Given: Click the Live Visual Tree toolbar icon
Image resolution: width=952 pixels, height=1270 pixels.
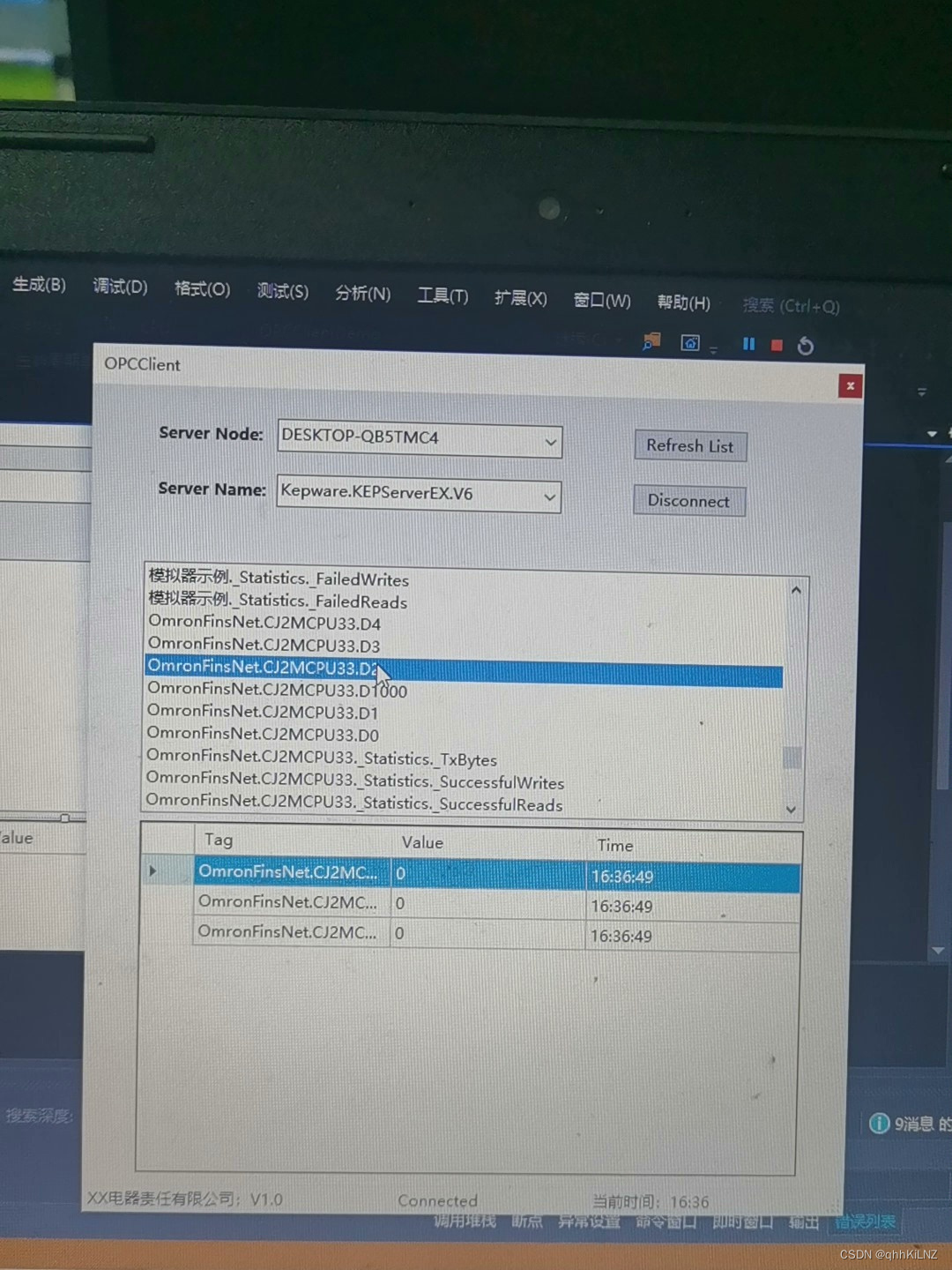Looking at the screenshot, I should tap(690, 343).
